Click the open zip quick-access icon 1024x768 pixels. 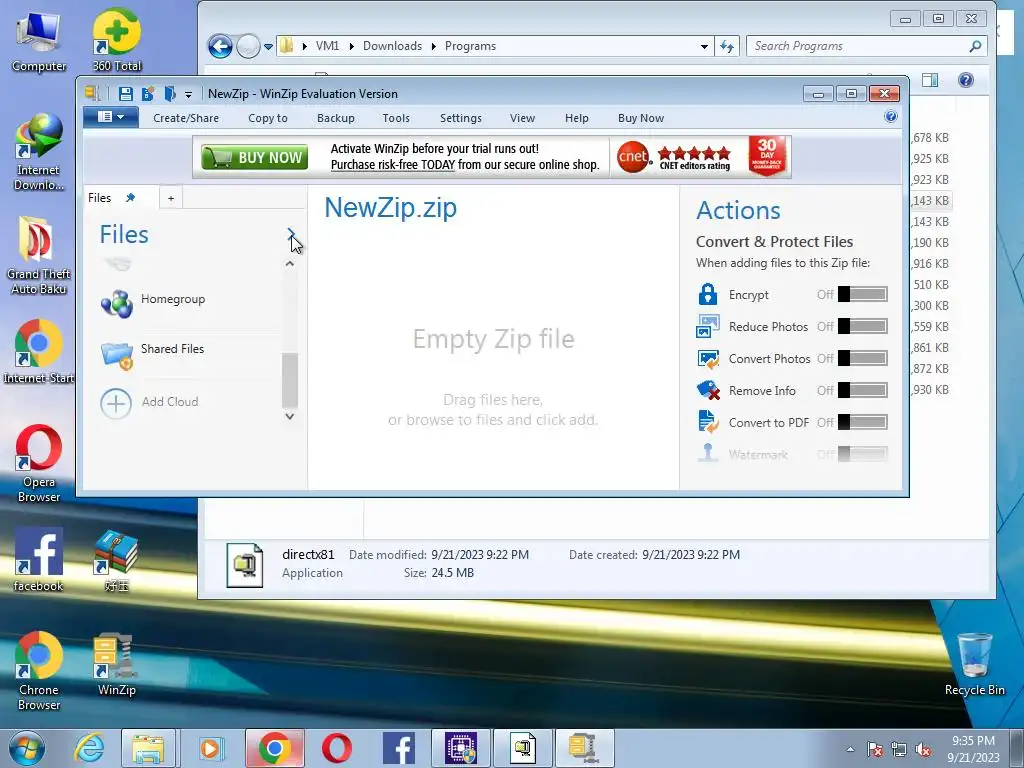pyautogui.click(x=169, y=94)
